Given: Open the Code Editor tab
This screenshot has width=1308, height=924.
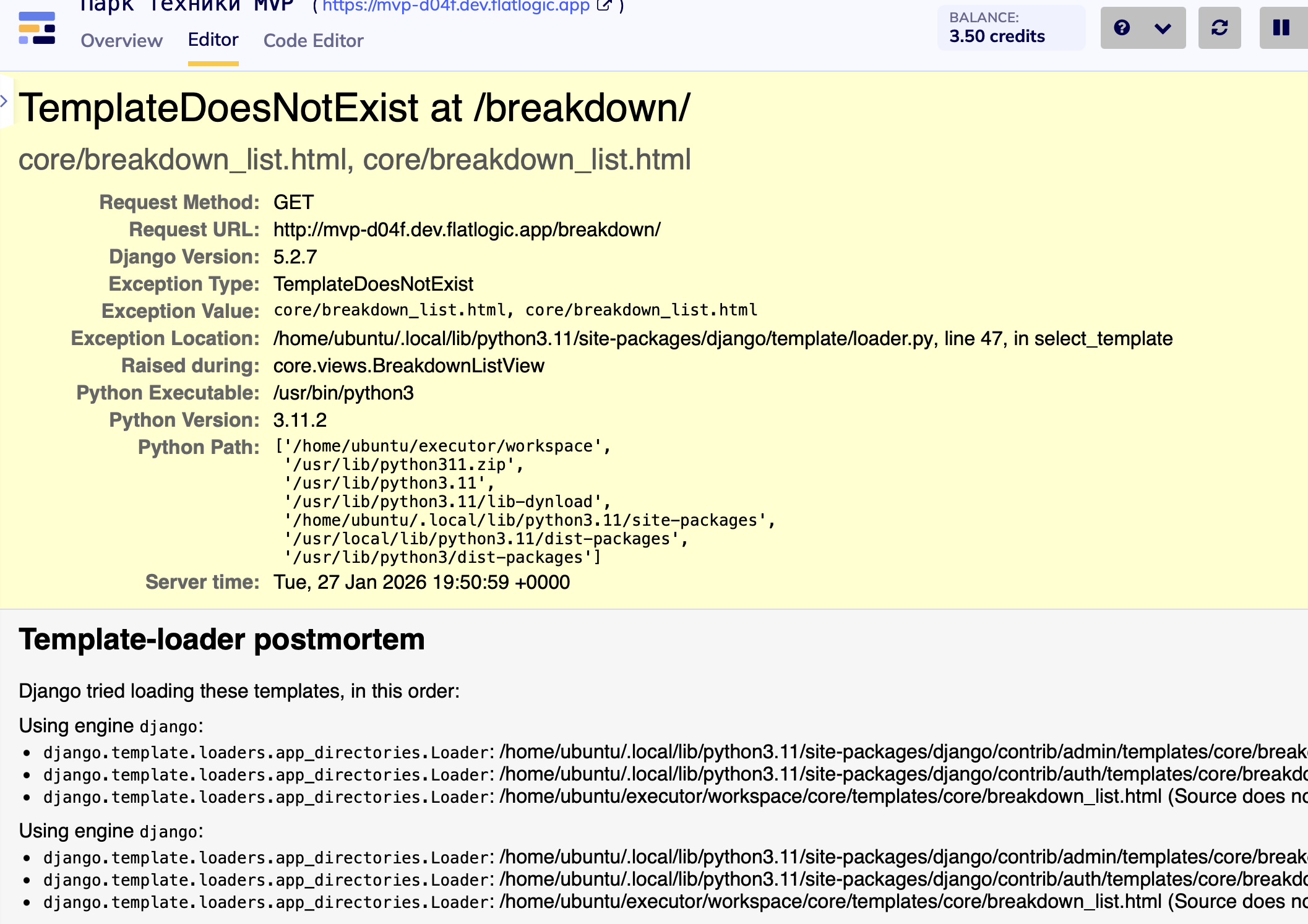Looking at the screenshot, I should (313, 41).
